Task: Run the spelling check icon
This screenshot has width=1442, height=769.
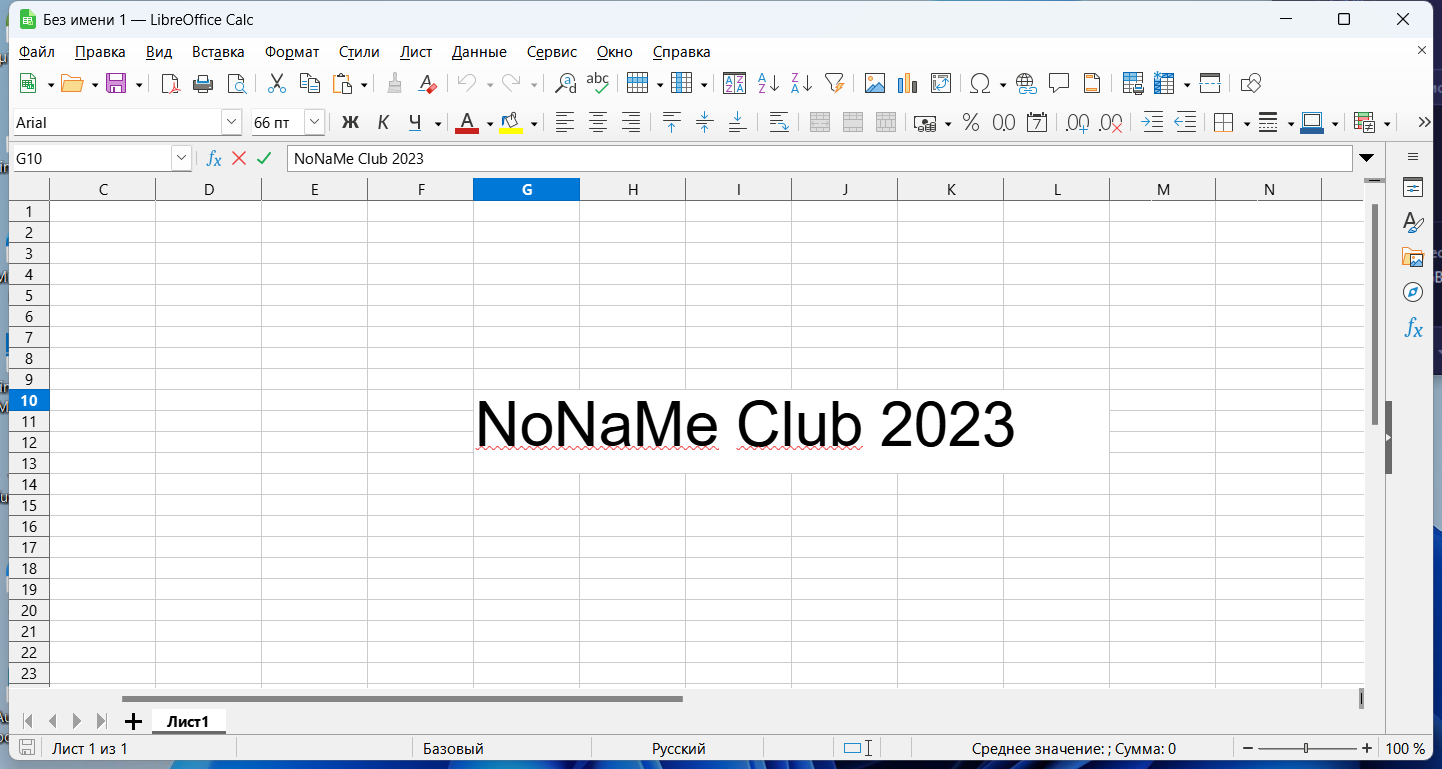Action: [x=598, y=84]
